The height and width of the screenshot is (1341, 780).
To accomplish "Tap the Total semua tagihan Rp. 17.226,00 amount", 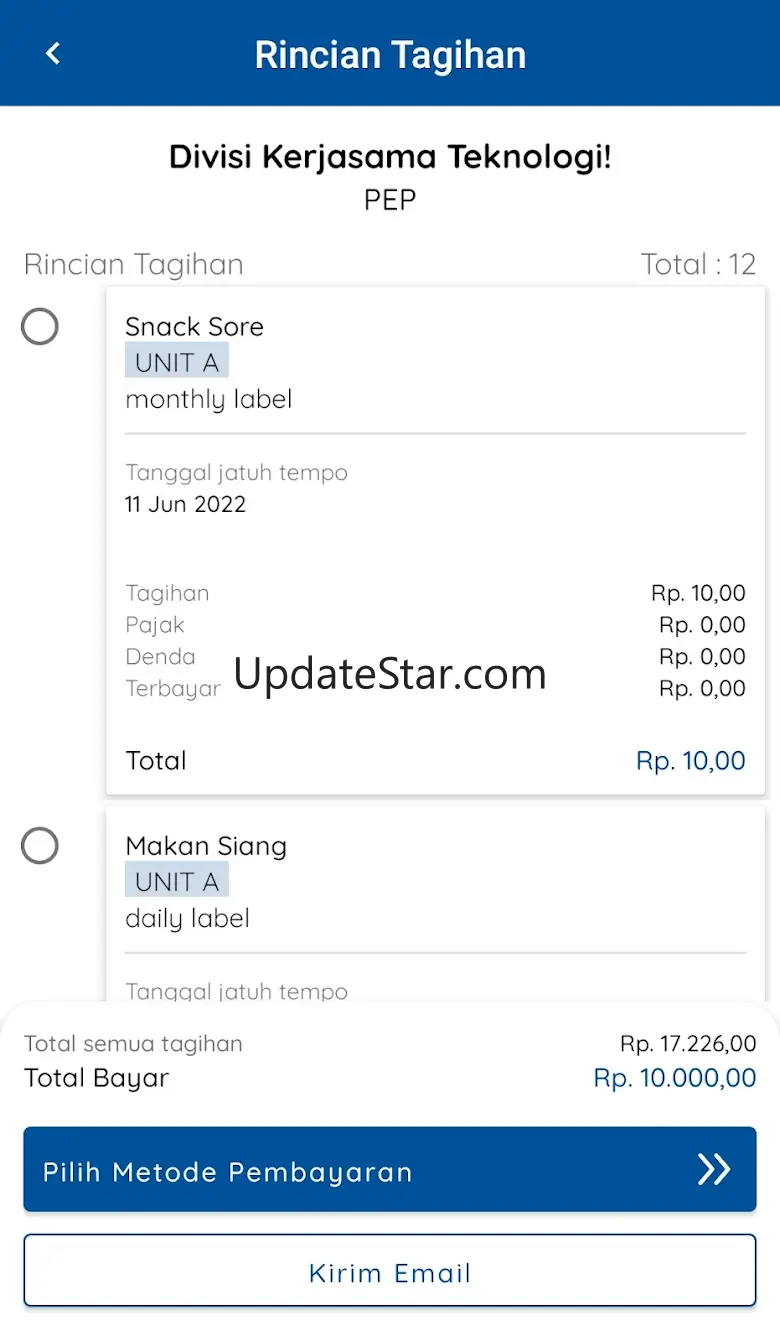I will 688,1044.
